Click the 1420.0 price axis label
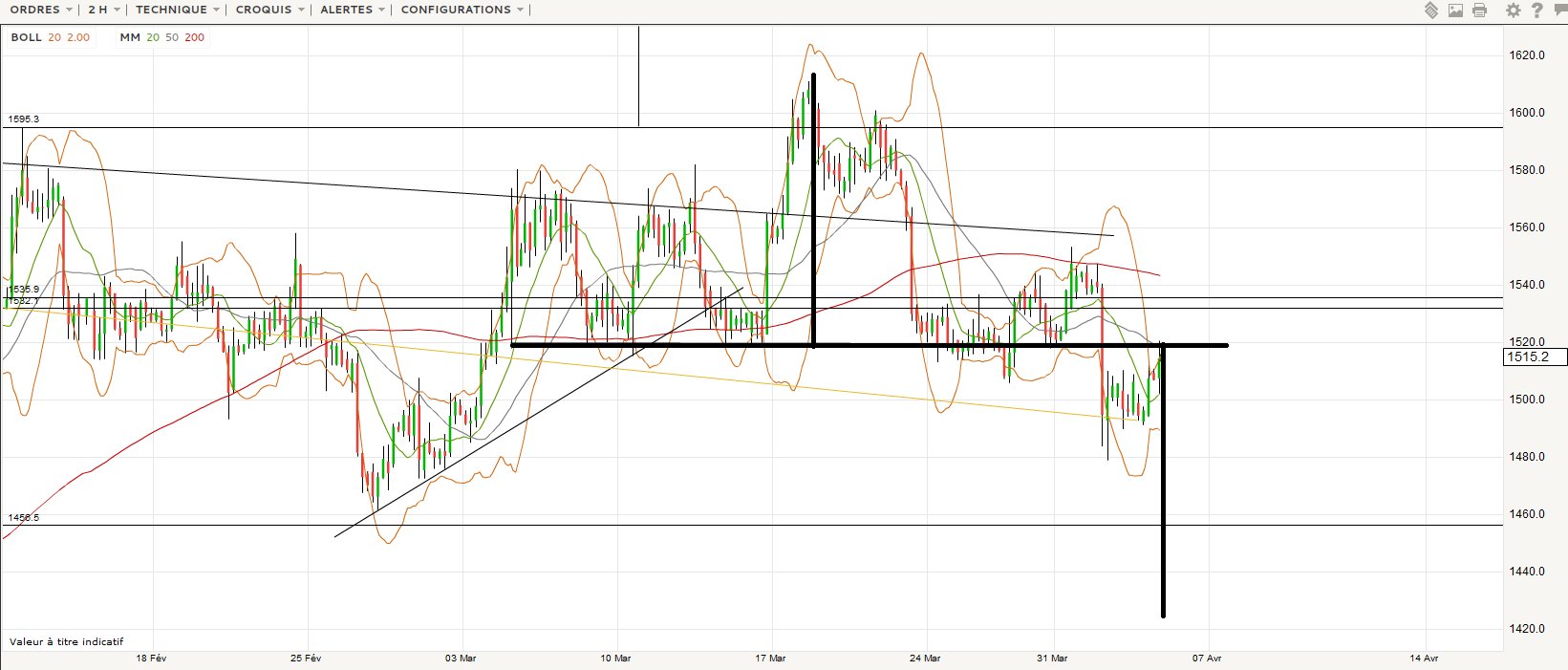 [x=1527, y=629]
